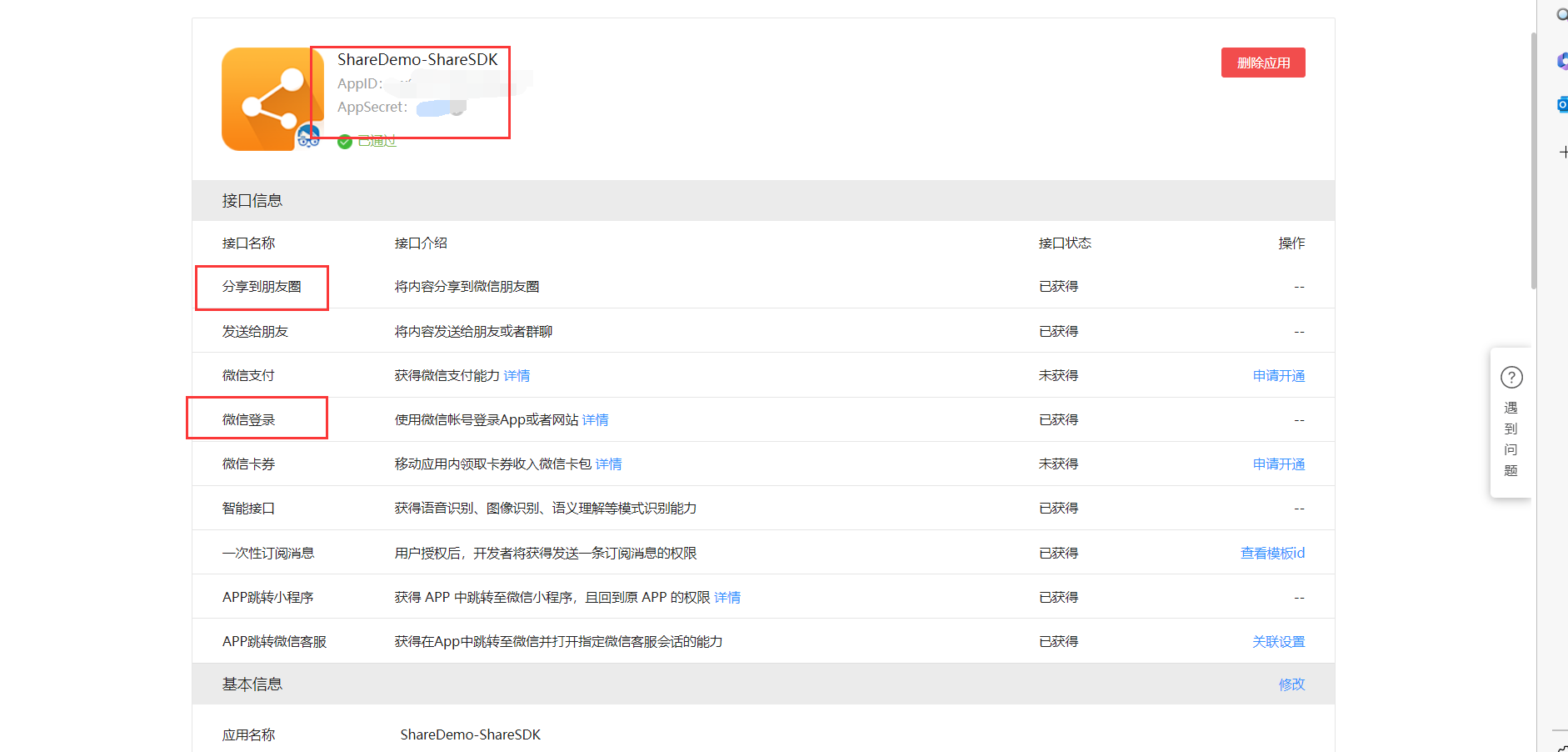Click the 删除应用 delete app button
Viewport: 1568px width, 752px height.
coord(1263,63)
